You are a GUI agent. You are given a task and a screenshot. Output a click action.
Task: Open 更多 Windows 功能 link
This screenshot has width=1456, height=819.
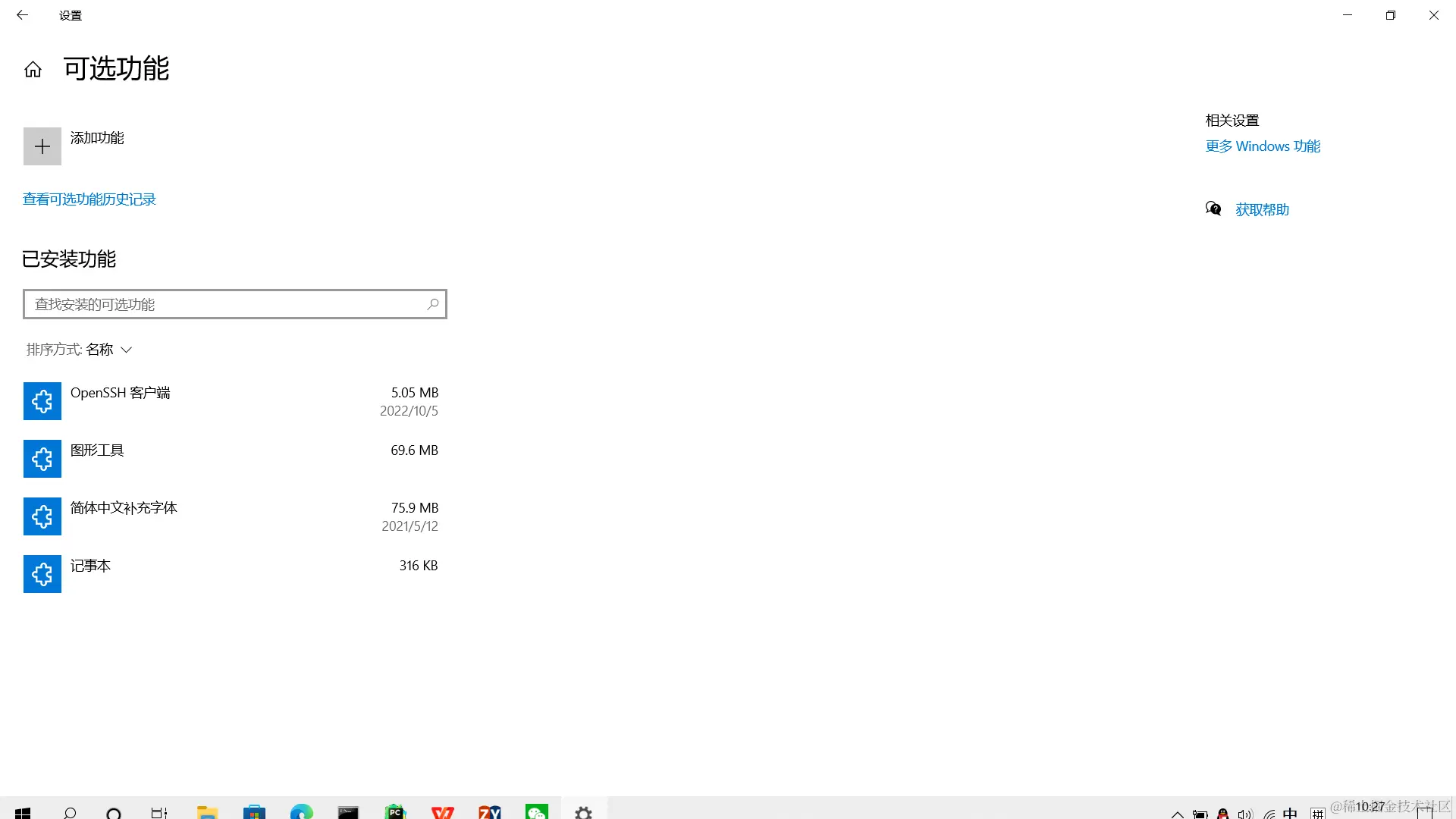point(1263,146)
